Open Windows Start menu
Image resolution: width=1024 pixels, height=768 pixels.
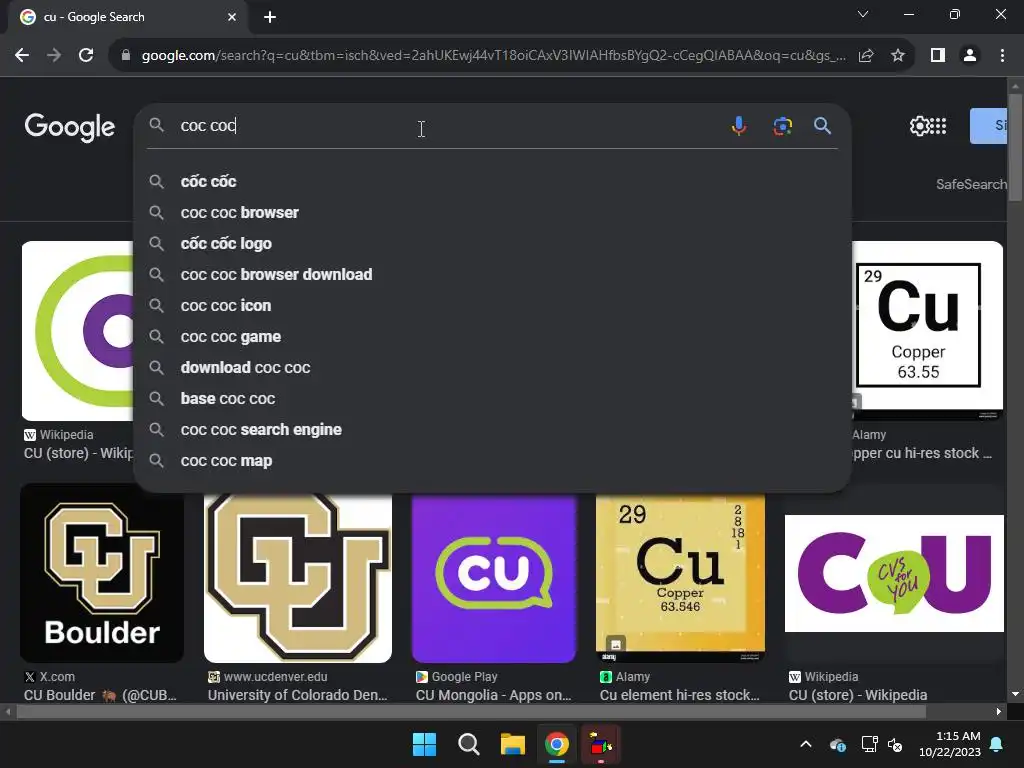point(424,744)
